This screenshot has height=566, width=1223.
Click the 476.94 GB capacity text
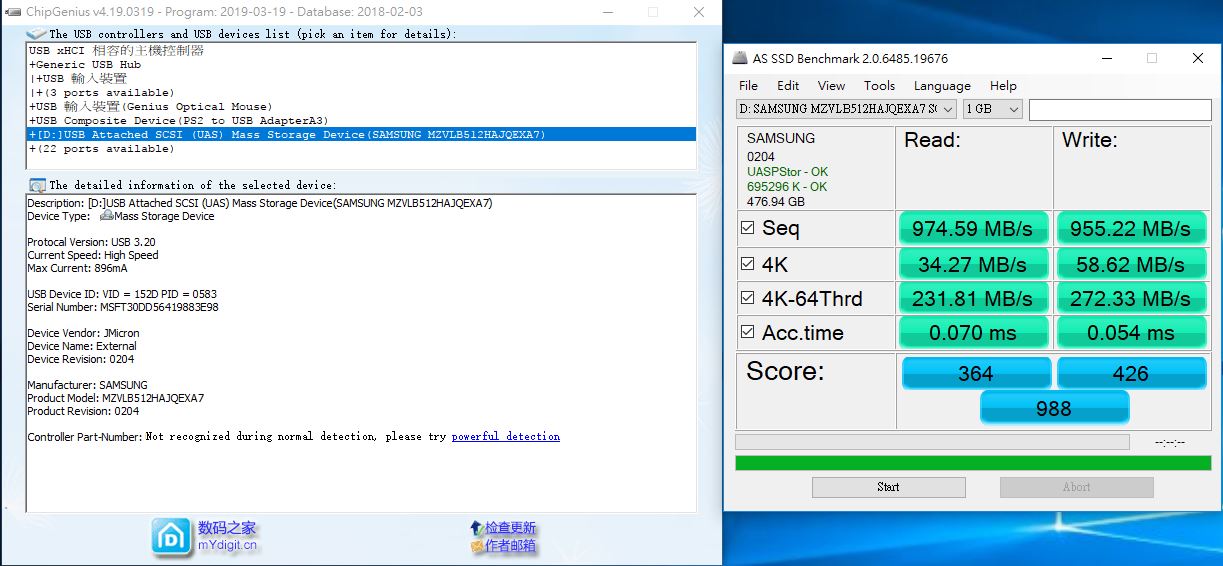click(x=776, y=201)
